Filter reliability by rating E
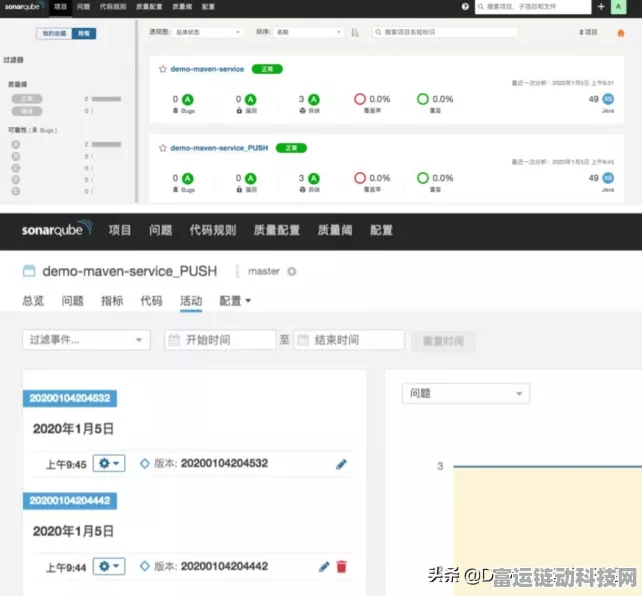This screenshot has height=596, width=642. (x=16, y=191)
